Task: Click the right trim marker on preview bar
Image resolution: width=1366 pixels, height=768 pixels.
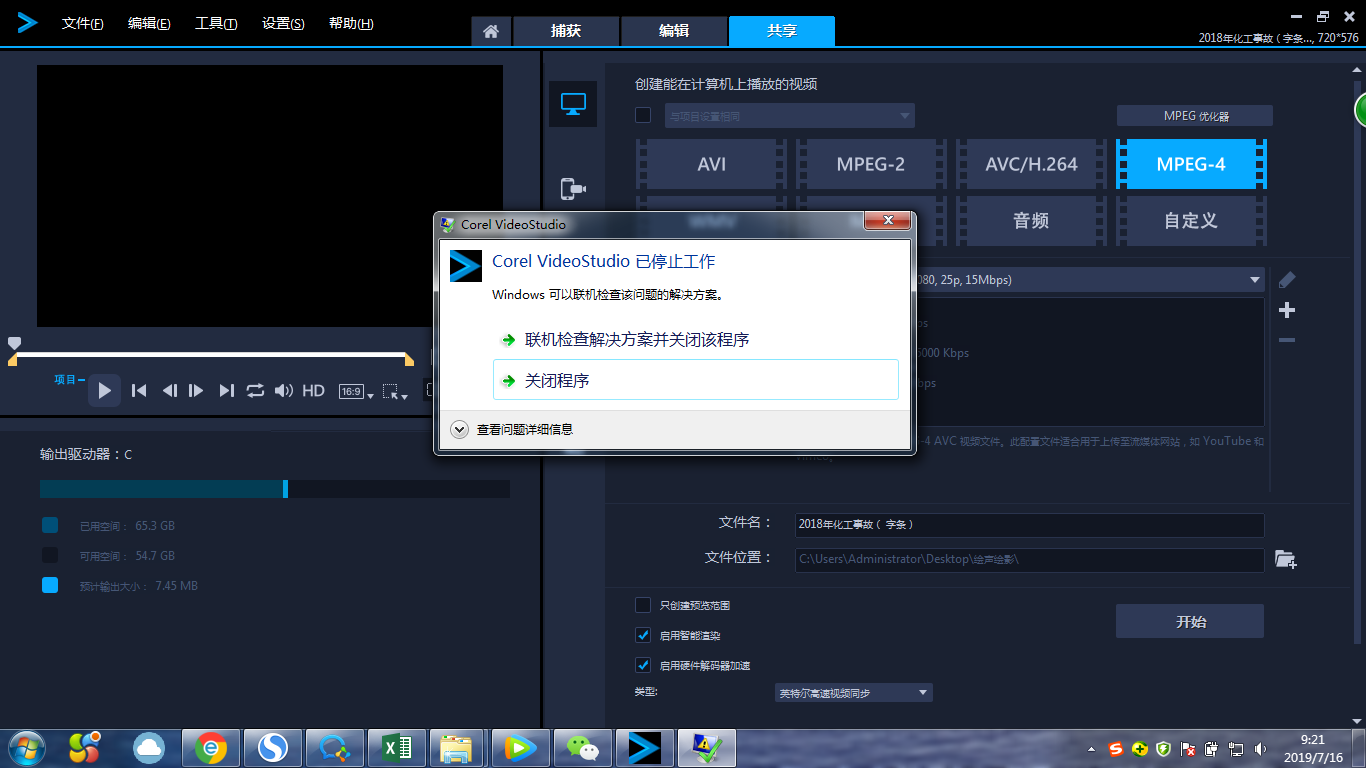Action: click(408, 359)
